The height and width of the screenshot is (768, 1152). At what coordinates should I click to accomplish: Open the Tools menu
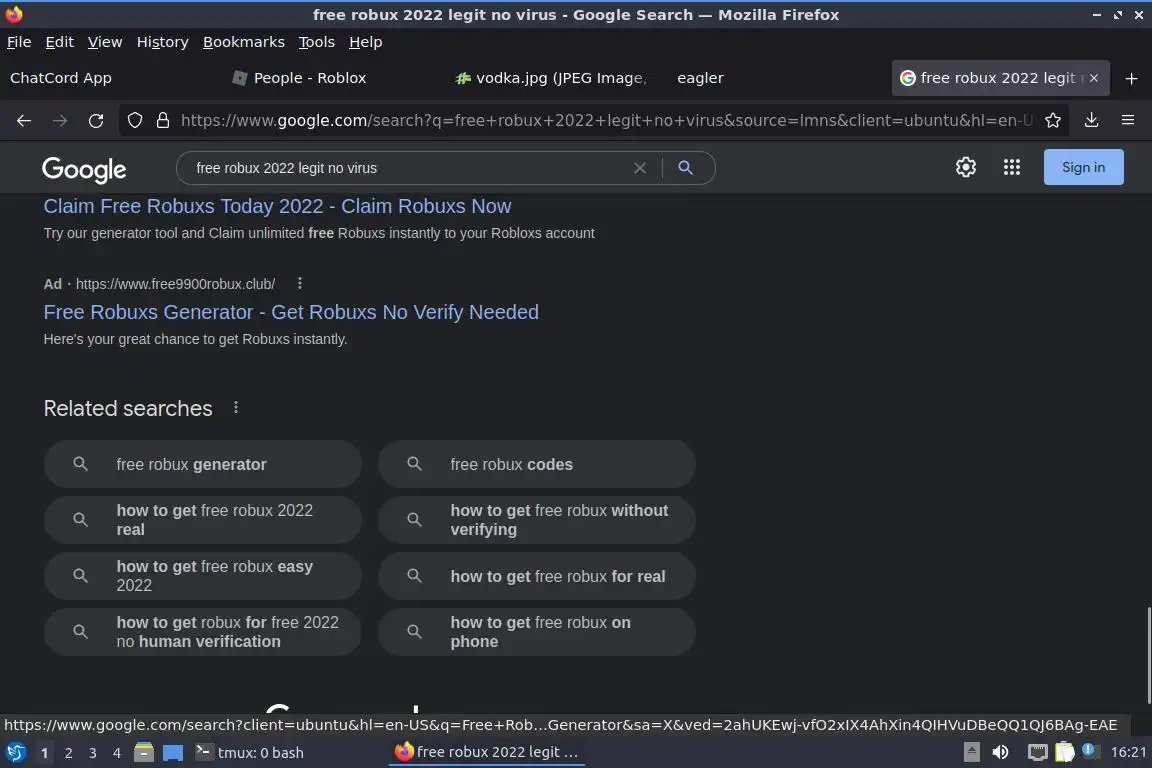click(x=317, y=42)
